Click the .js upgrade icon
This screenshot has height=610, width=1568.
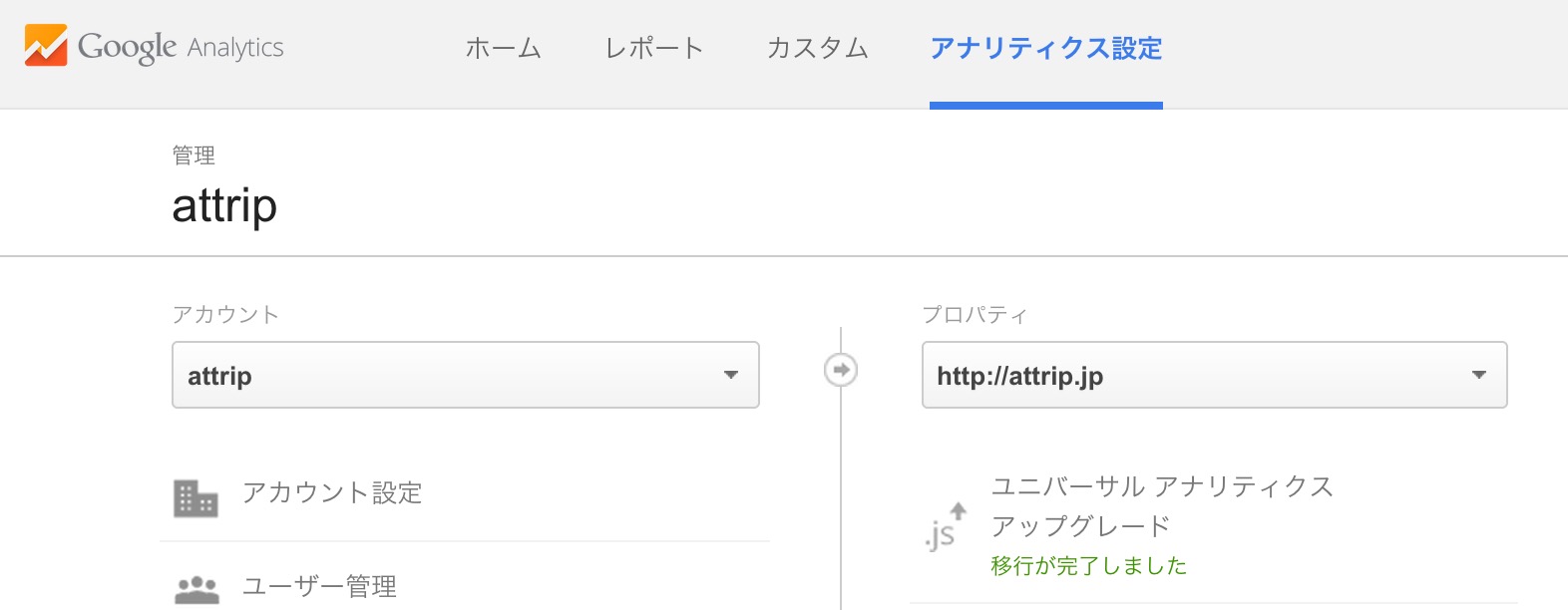[x=945, y=526]
